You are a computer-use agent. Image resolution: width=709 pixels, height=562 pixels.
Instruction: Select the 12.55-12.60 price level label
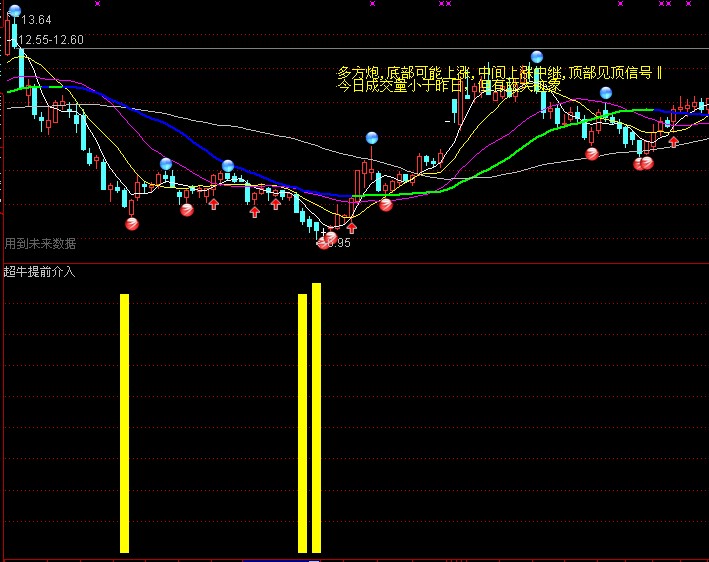coord(51,40)
